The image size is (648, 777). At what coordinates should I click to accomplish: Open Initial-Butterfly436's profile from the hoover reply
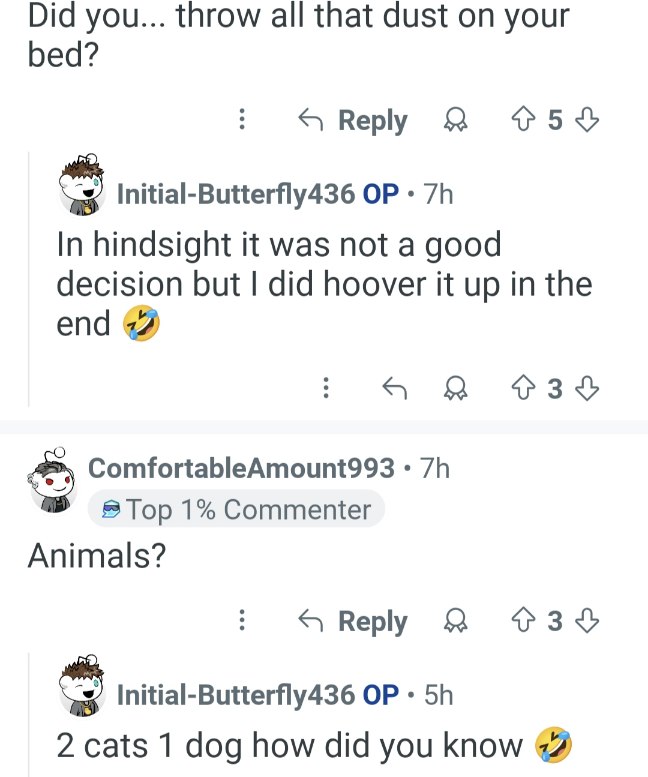pyautogui.click(x=235, y=194)
